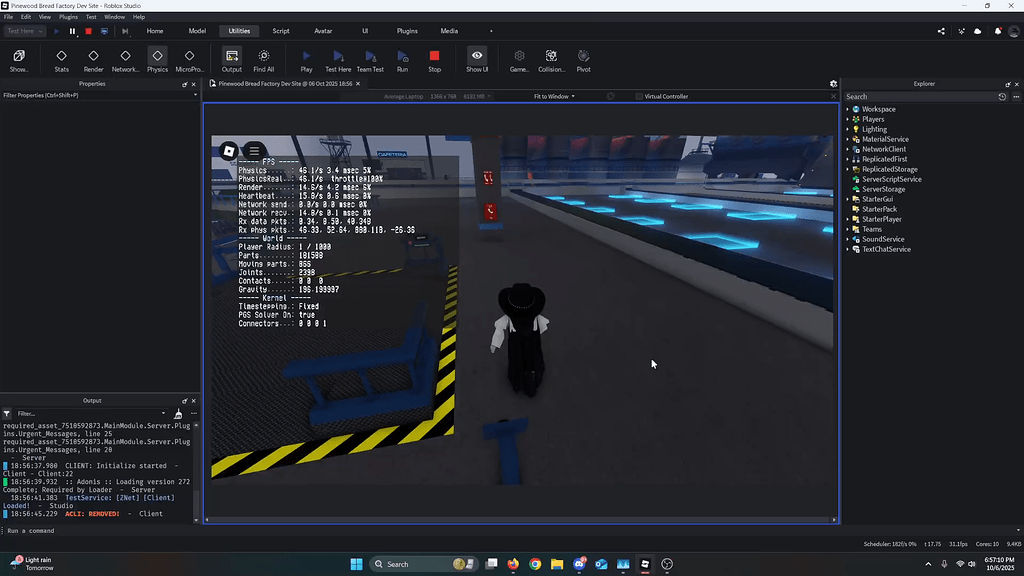Click the Stop button to end playtest
Viewport: 1024px width, 576px height.
coord(433,57)
